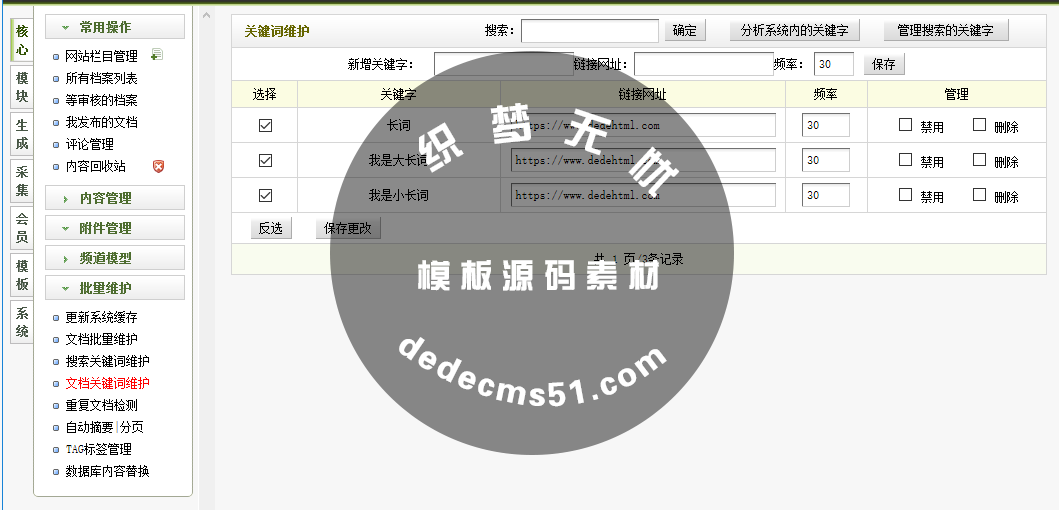Open 更新系统缓存 link

point(101,317)
